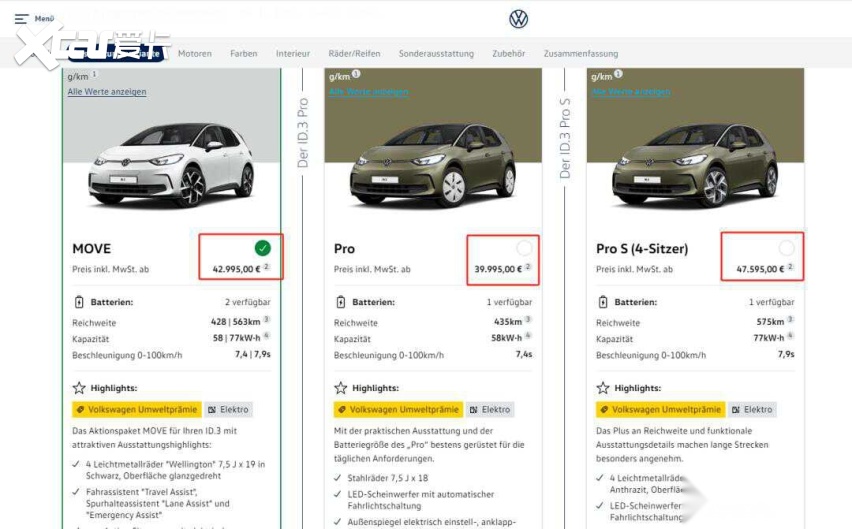Image resolution: width=852 pixels, height=529 pixels.
Task: Open the Motoren tab
Action: pos(195,54)
